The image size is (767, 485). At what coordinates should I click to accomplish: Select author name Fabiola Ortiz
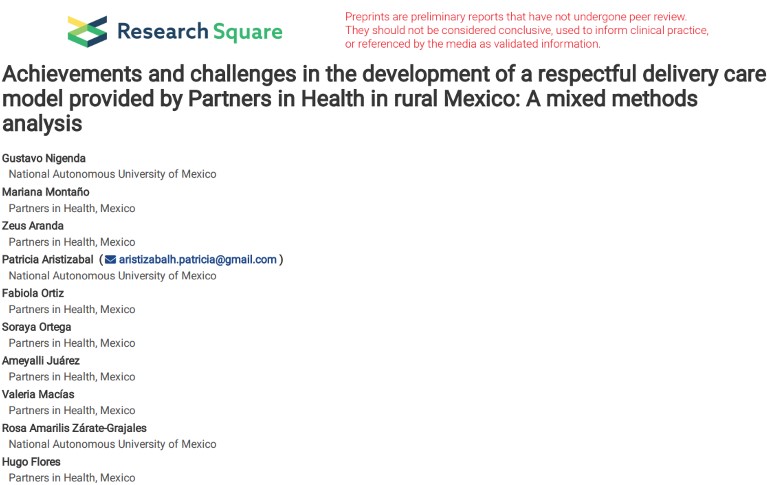point(33,293)
